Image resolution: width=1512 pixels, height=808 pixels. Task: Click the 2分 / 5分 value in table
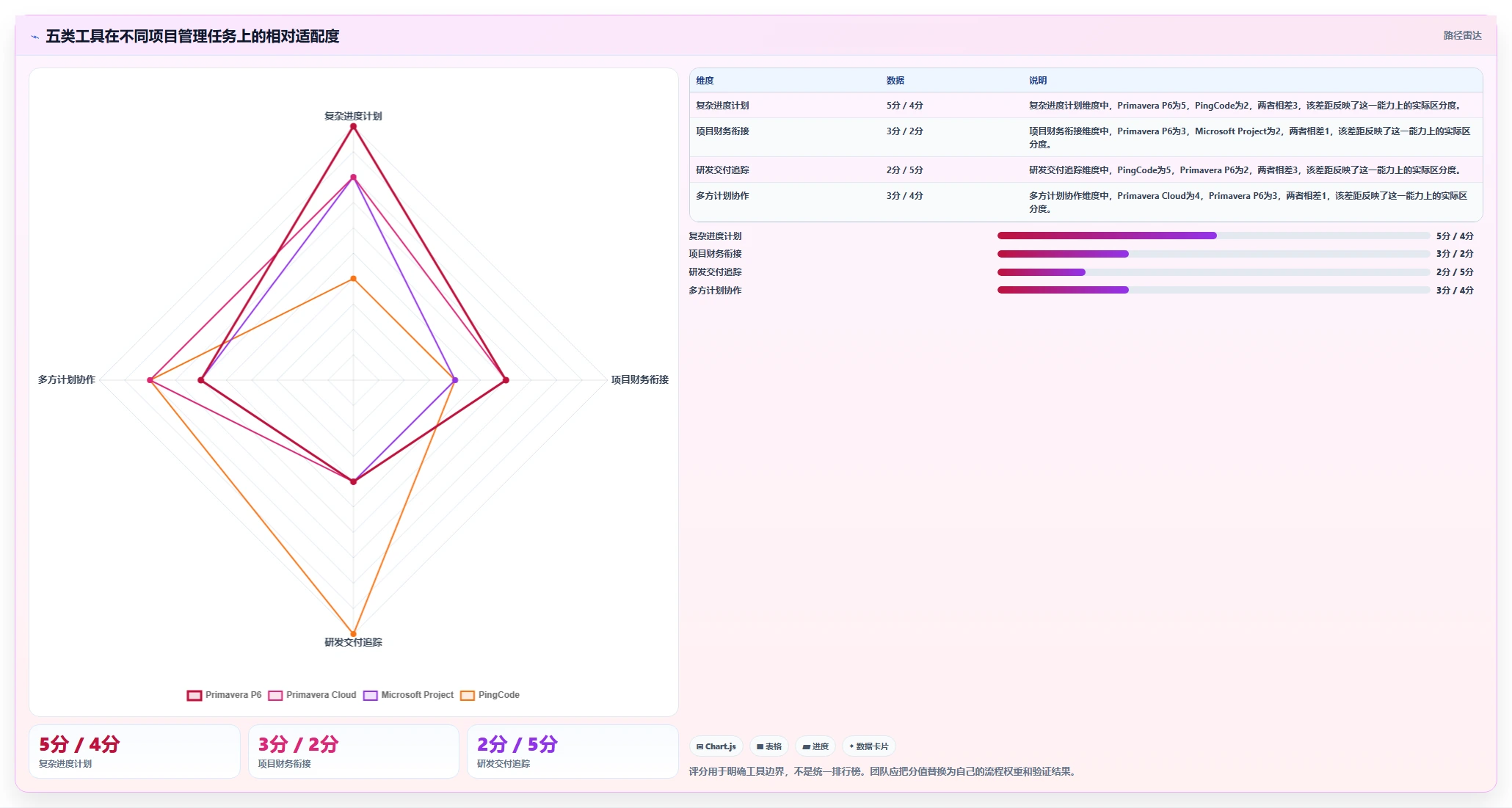(904, 170)
